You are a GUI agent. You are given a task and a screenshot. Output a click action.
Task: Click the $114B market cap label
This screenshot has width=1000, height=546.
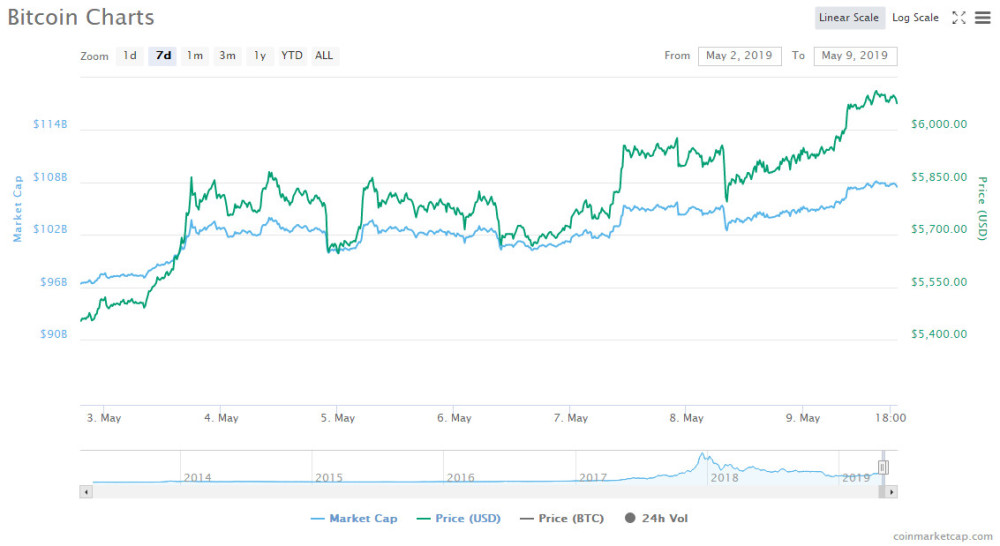click(x=50, y=124)
